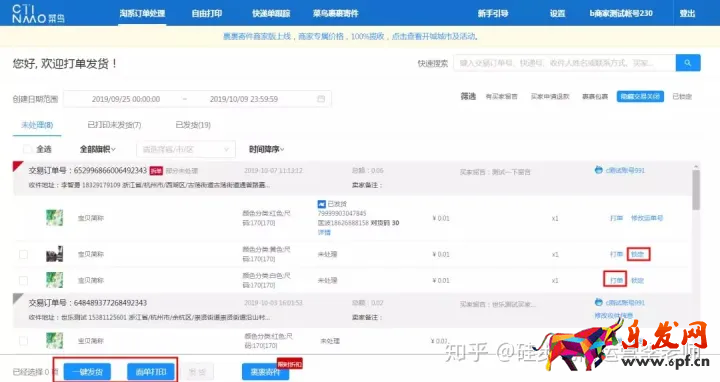720x382 pixels.
Task: Check the second item's row checkbox
Action: pos(23,254)
